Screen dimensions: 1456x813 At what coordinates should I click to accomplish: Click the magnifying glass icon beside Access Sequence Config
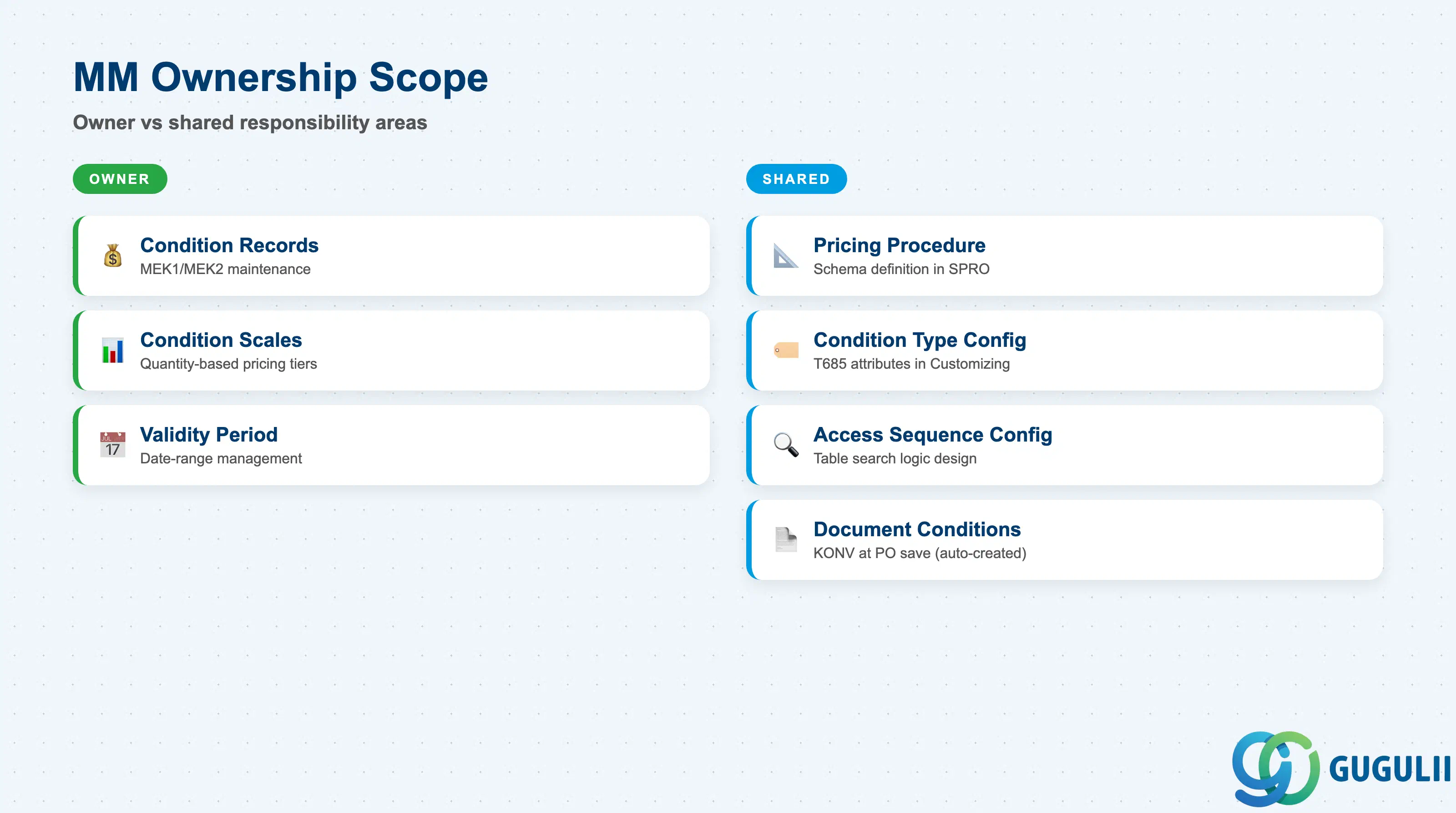click(786, 445)
